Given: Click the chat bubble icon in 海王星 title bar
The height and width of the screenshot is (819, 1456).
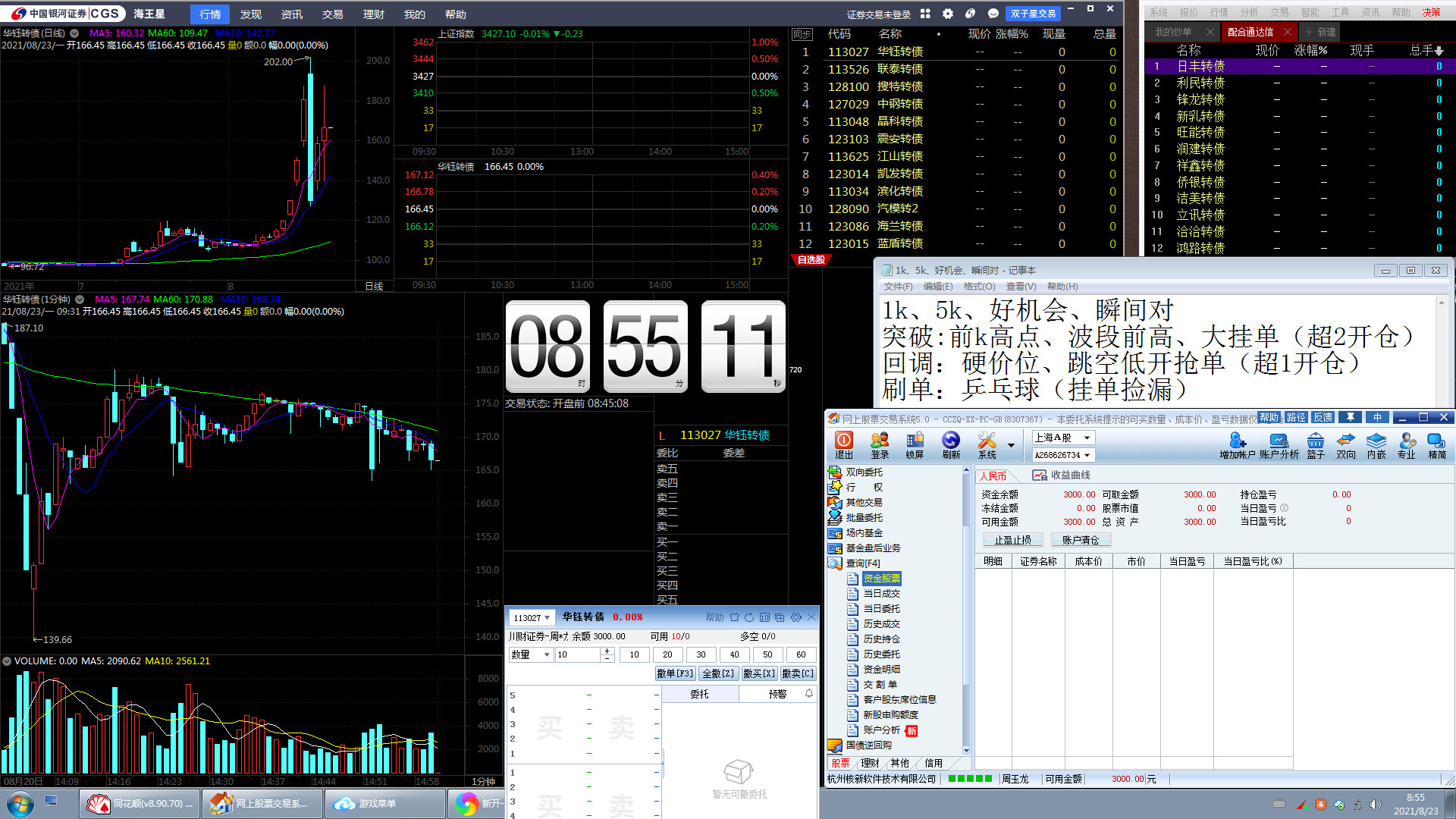Looking at the screenshot, I should tap(993, 14).
